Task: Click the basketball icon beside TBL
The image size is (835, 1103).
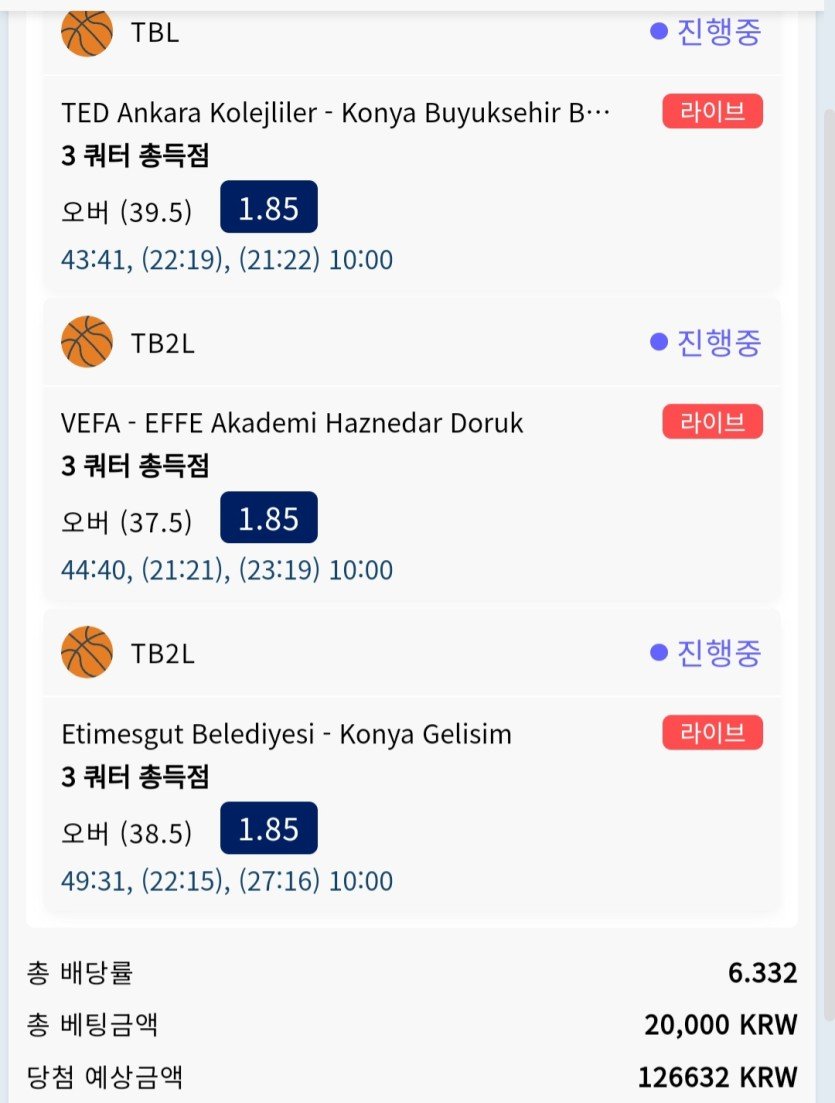Action: 87,32
